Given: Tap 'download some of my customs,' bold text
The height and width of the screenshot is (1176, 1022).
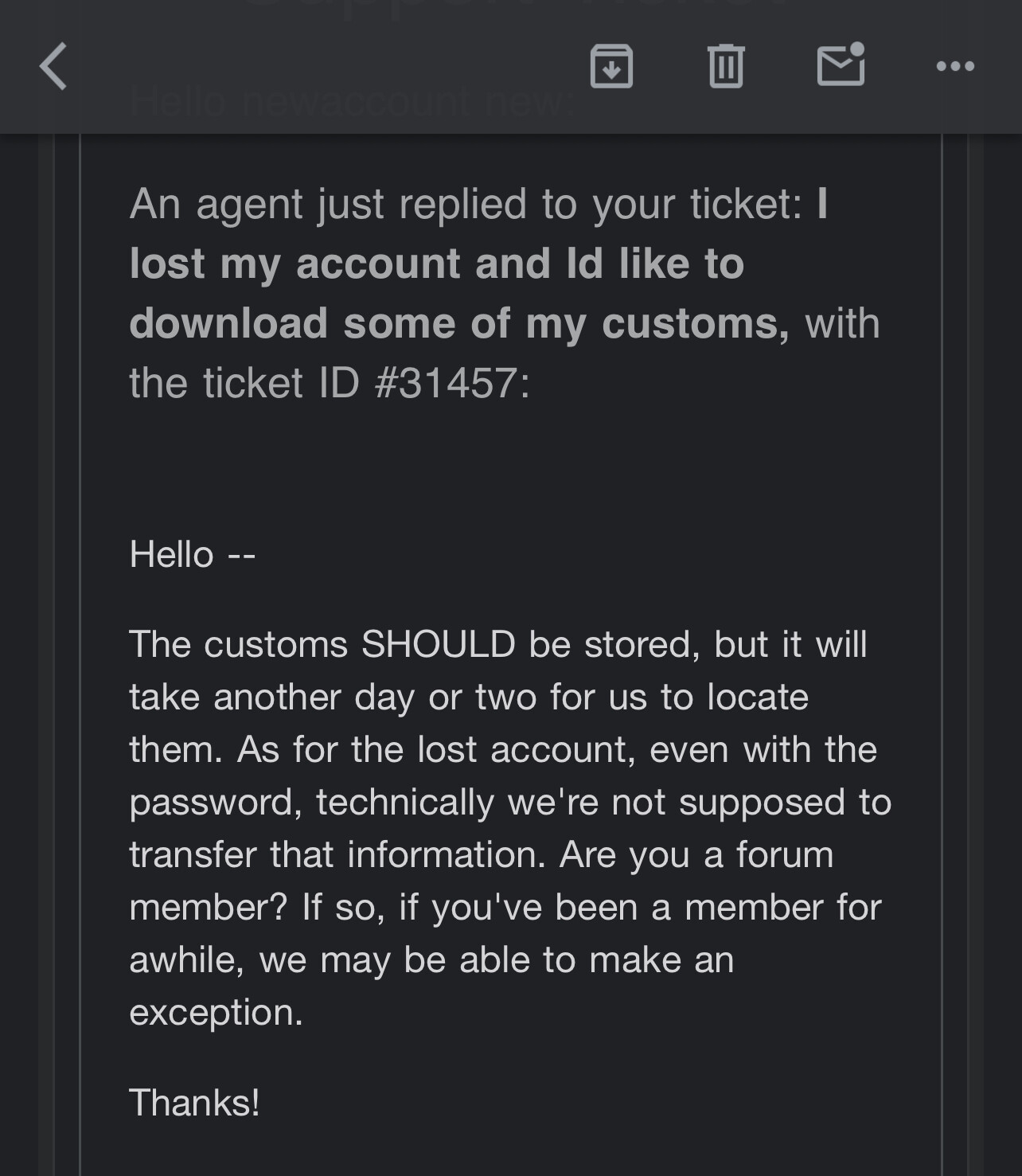Looking at the screenshot, I should (x=459, y=324).
